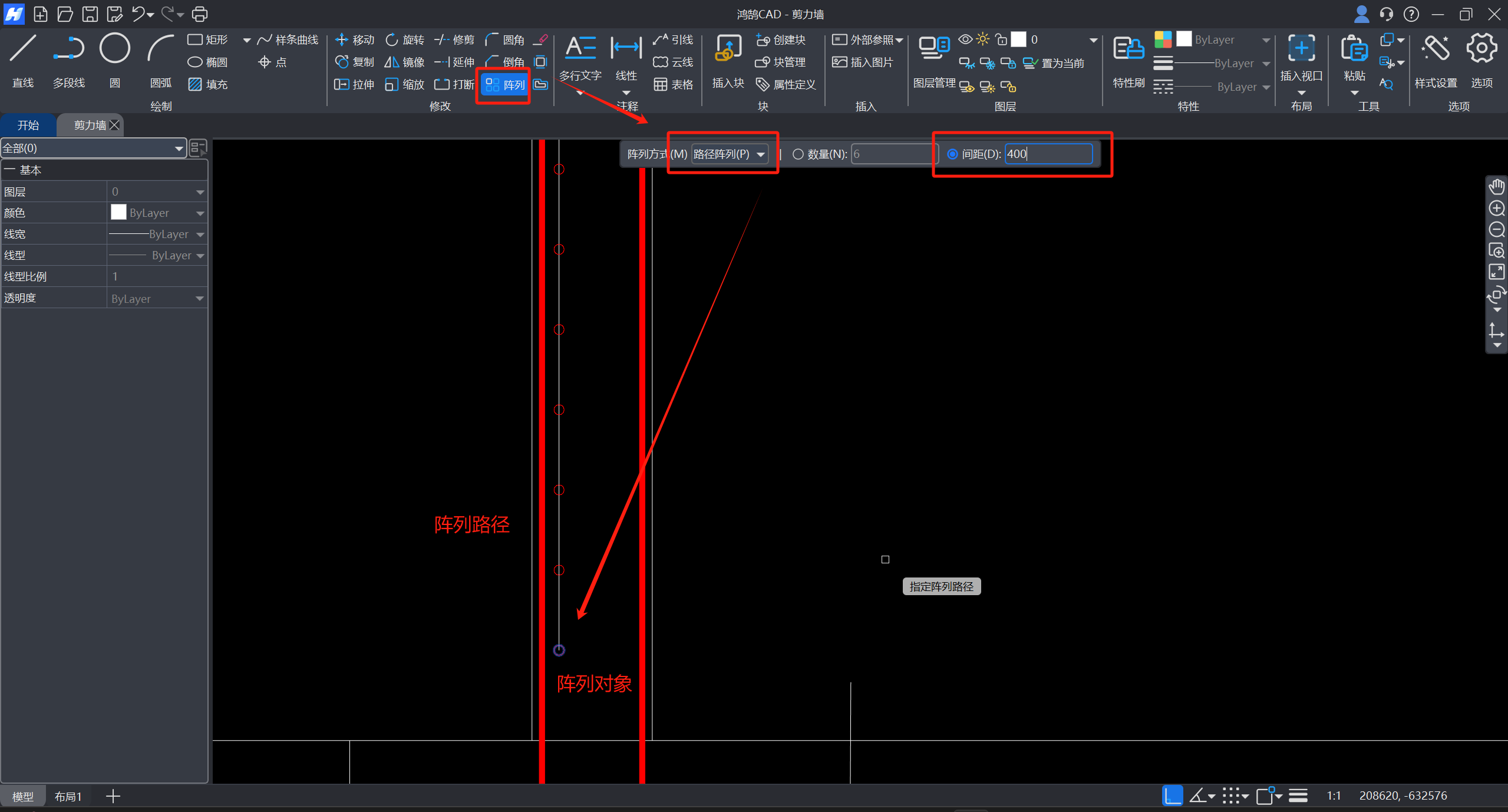Click the 填充 hatch fill tool

[208, 84]
